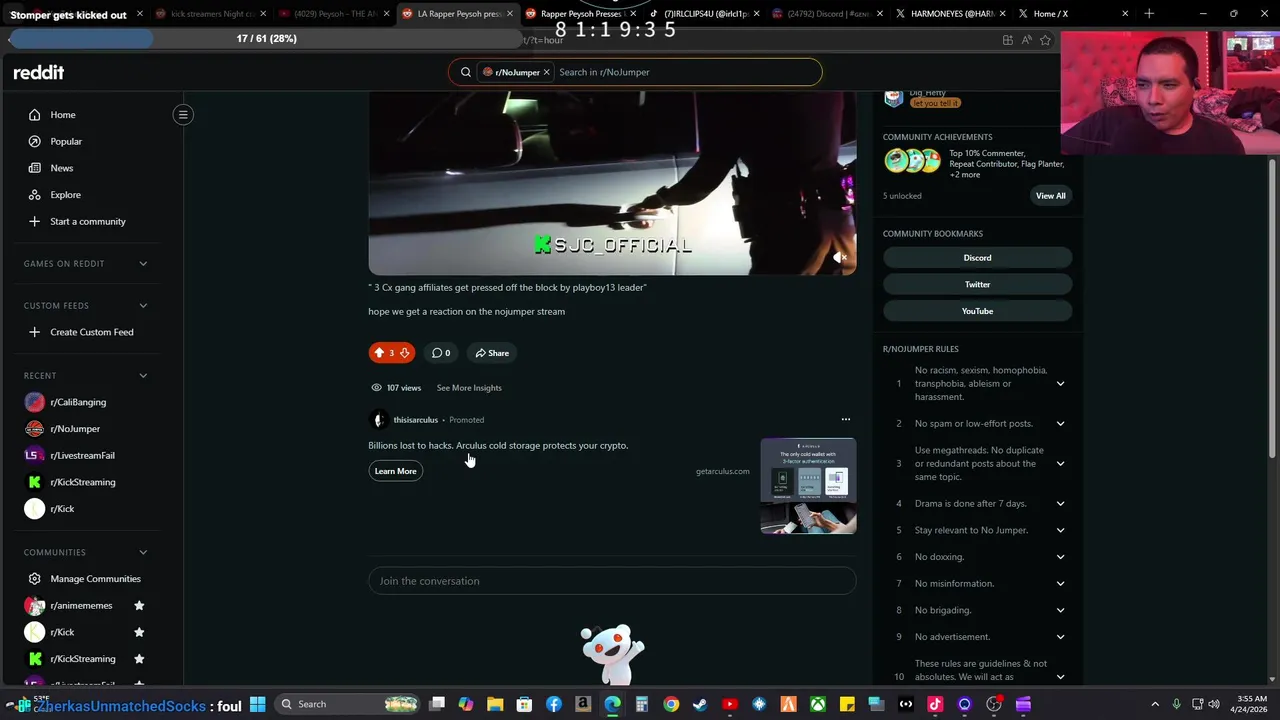Open Windows Start menu
The height and width of the screenshot is (720, 1280).
point(258,704)
